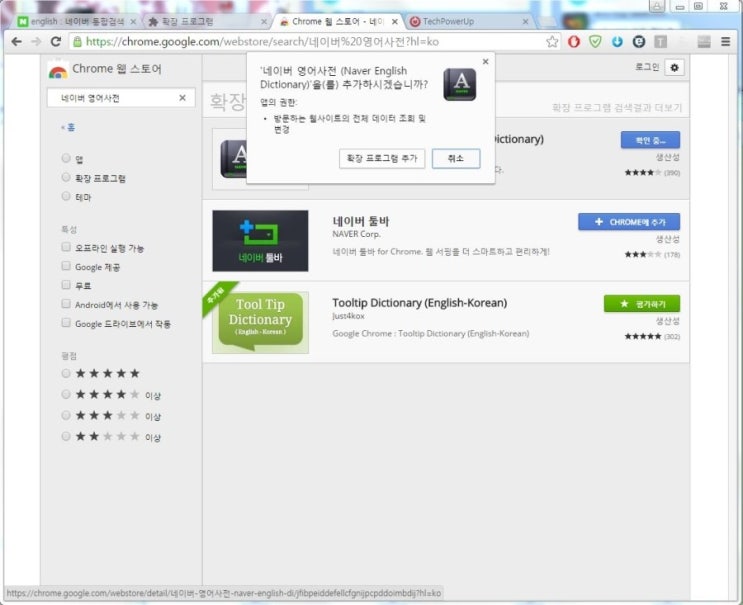Screen dimensions: 743x605
Task: Select the five-star rating filter
Action: coord(66,373)
